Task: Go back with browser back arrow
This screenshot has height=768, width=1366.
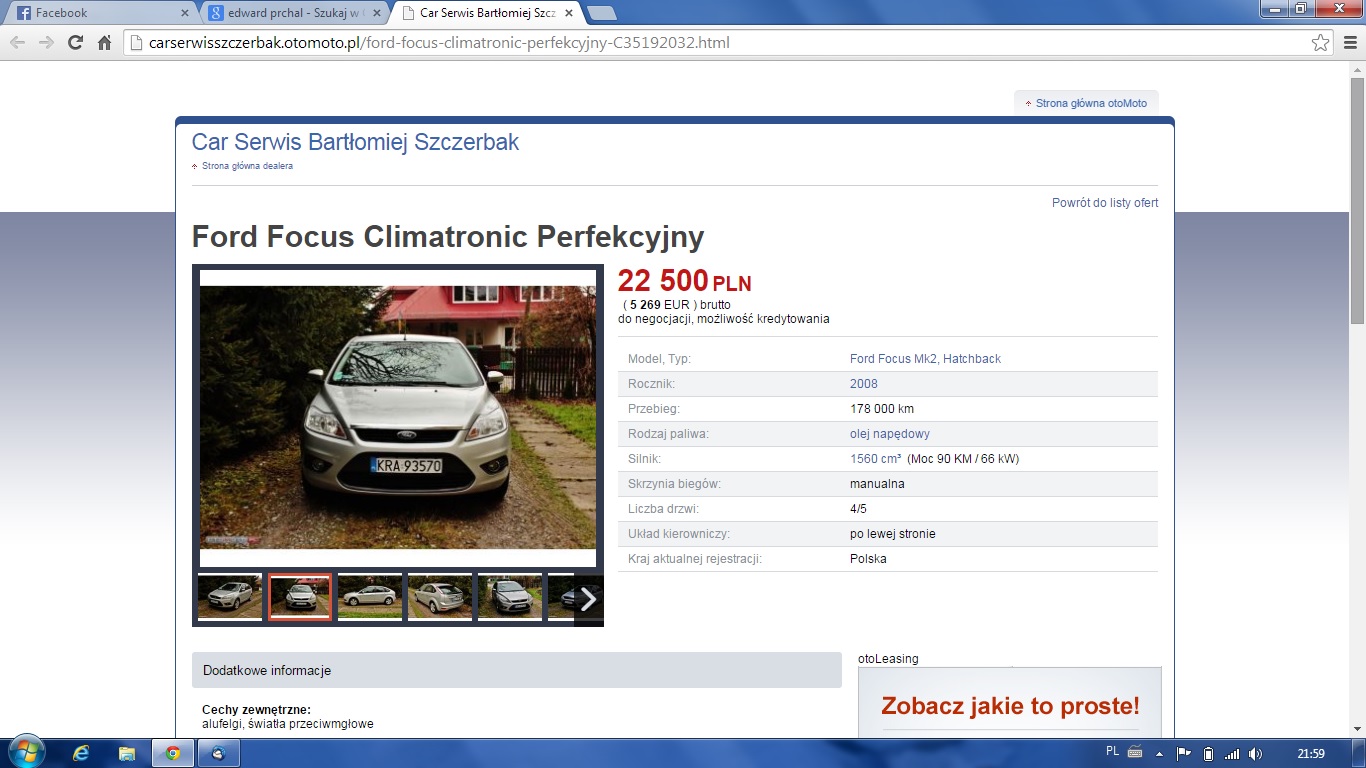Action: [17, 43]
